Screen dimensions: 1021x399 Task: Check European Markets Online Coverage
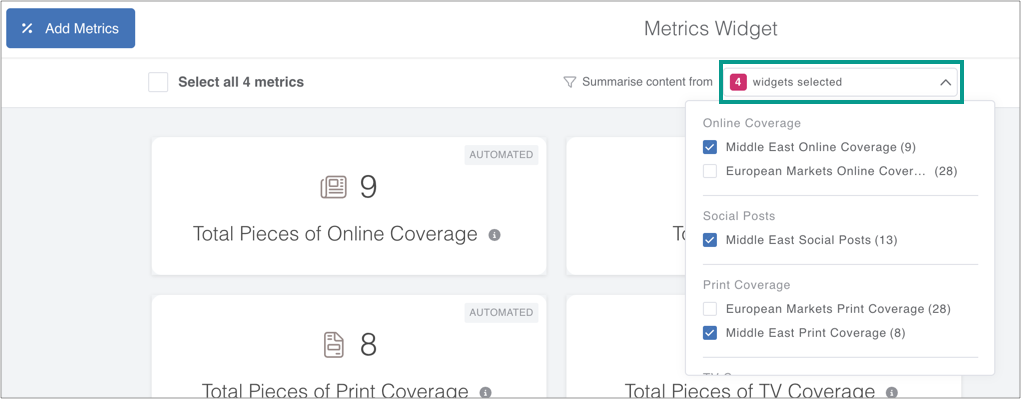point(710,172)
